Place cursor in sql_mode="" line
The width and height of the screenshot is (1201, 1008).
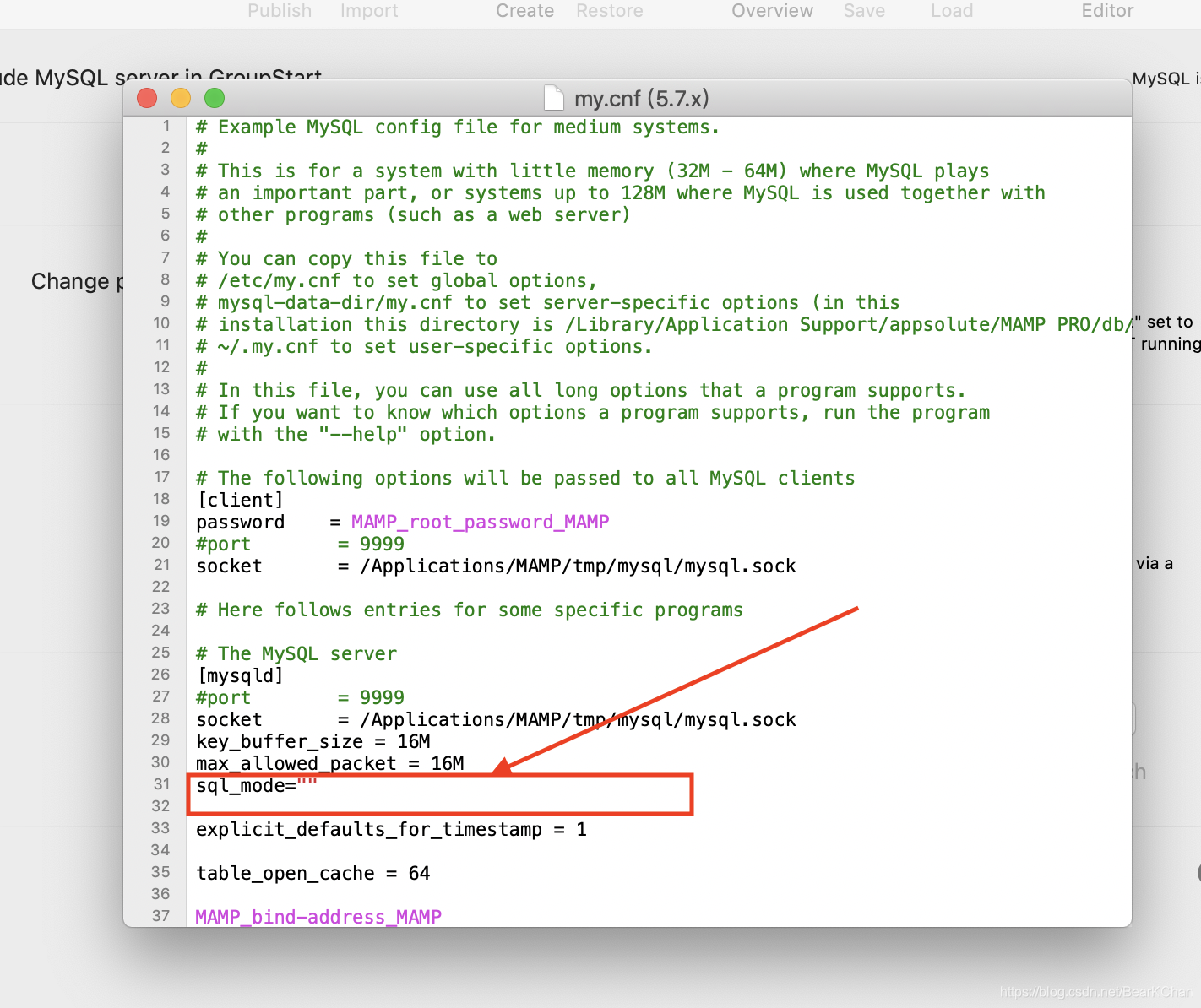pos(257,786)
